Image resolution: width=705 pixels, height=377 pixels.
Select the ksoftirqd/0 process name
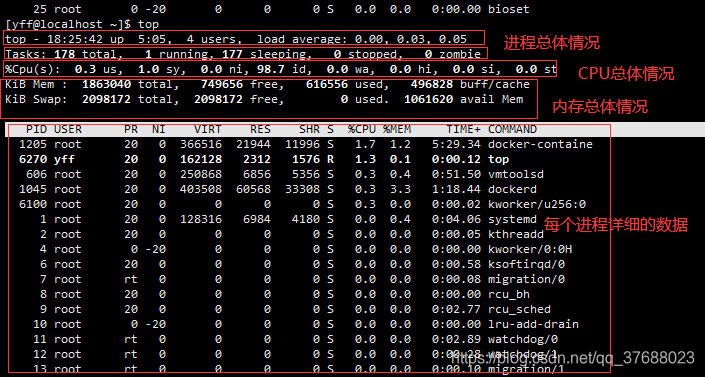527,264
